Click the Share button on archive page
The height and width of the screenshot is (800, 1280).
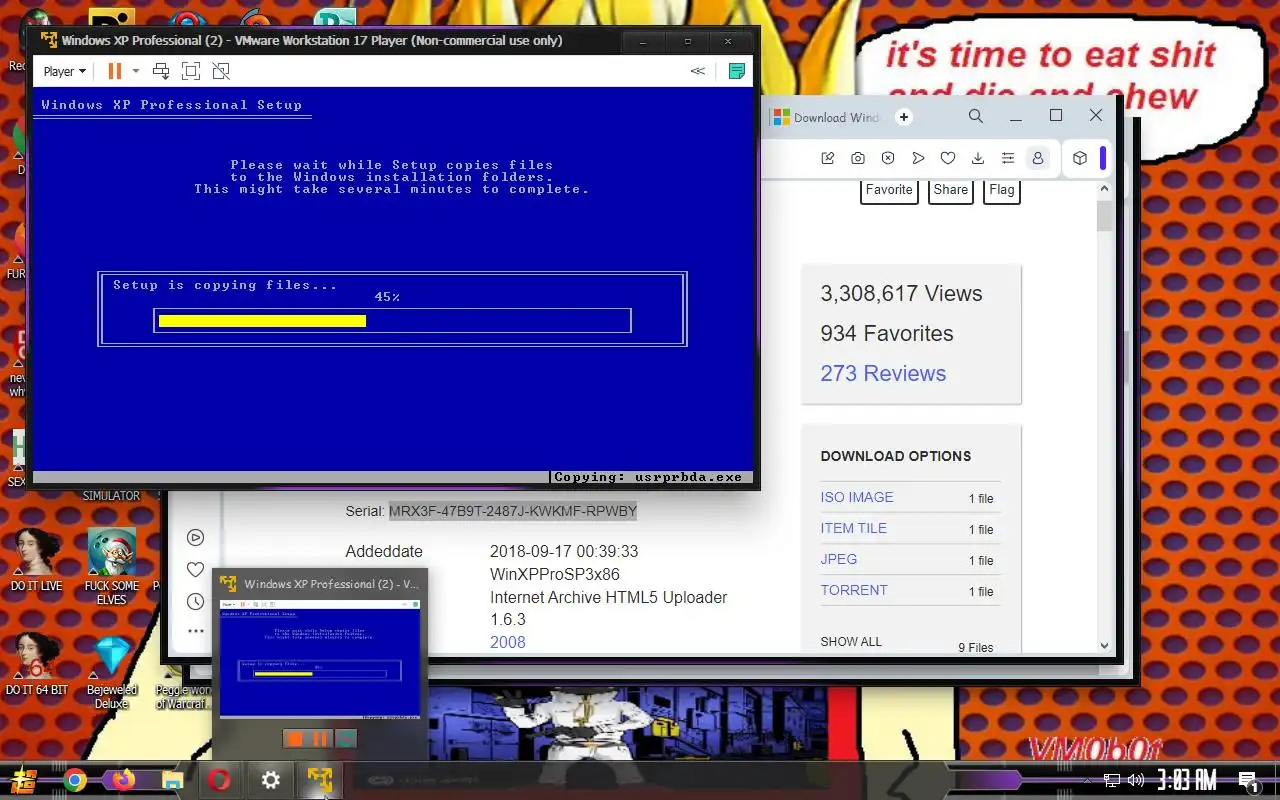click(x=951, y=190)
